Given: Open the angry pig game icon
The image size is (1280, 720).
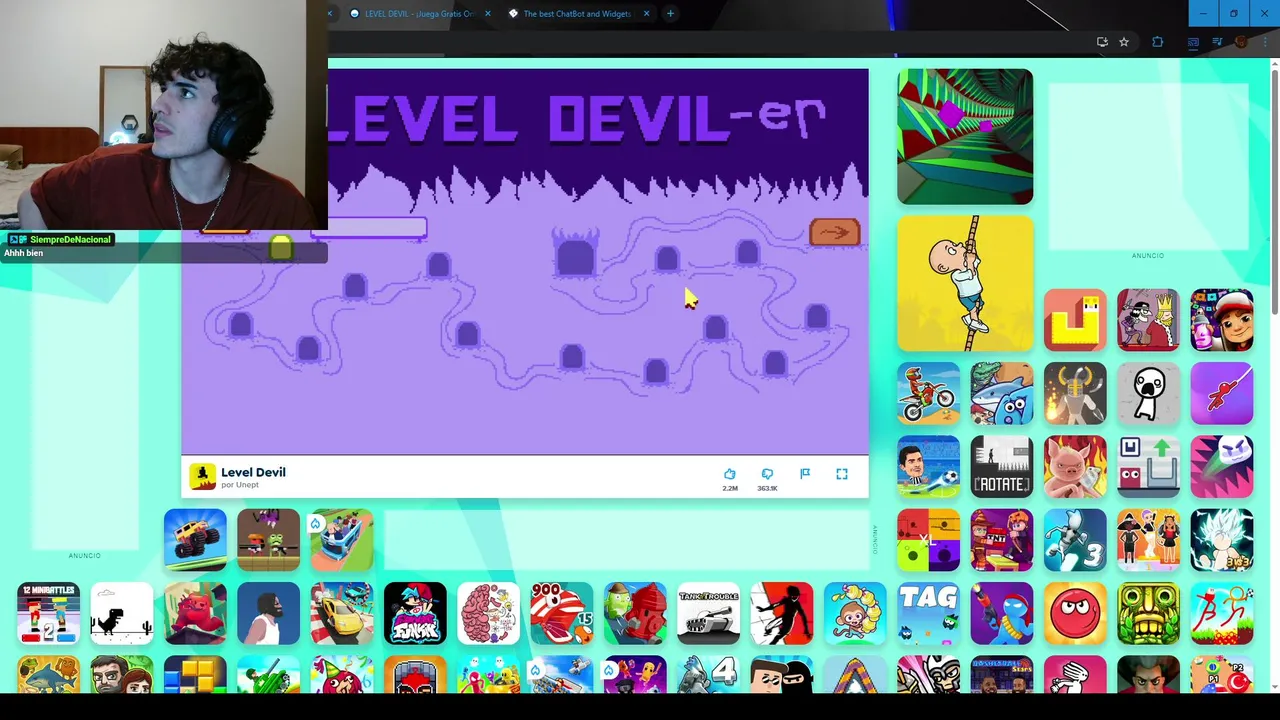Looking at the screenshot, I should click(x=1075, y=466).
